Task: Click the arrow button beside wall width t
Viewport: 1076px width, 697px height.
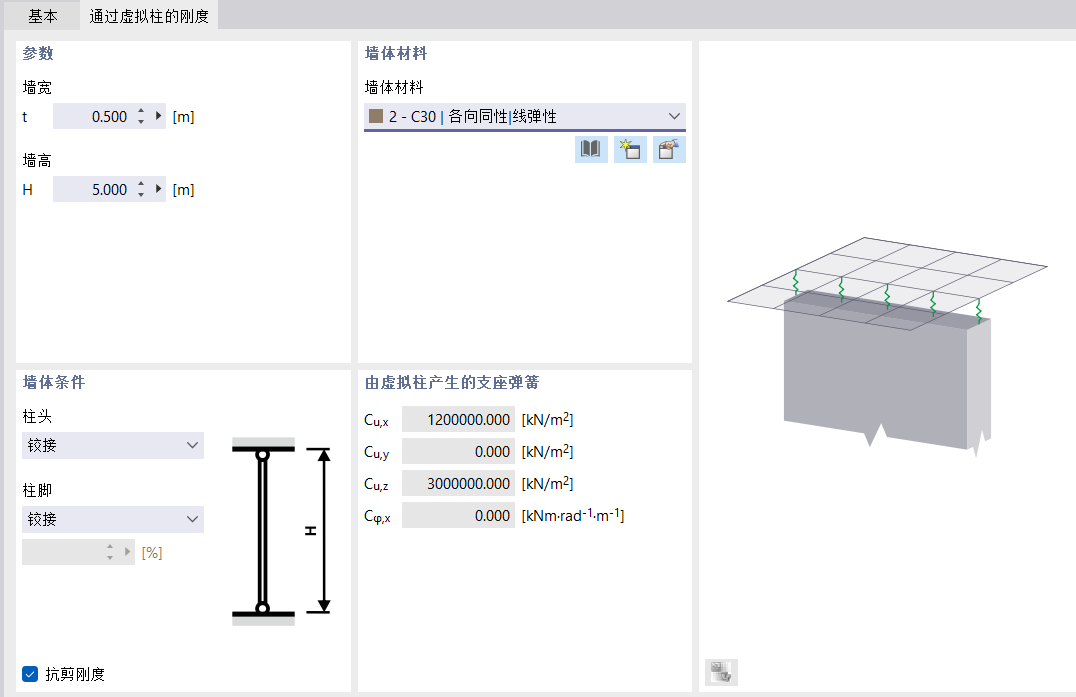Action: [158, 117]
